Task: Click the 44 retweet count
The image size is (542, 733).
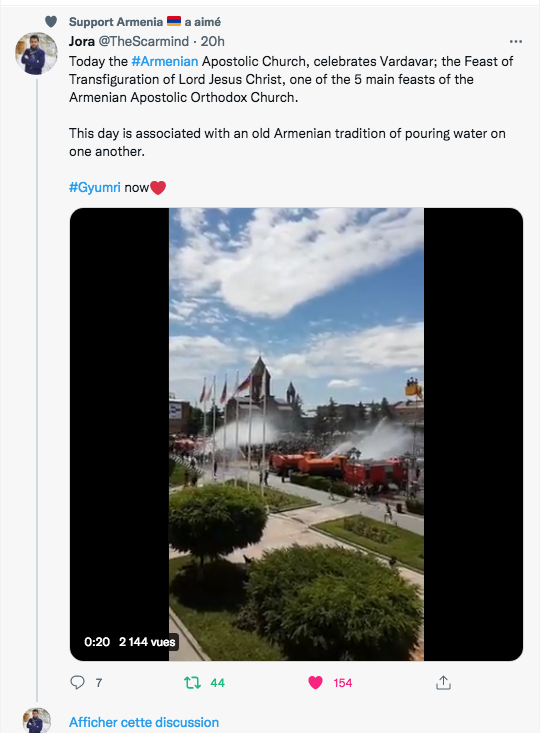Action: [217, 683]
